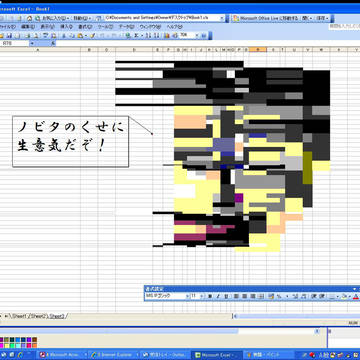
Task: Toggle Center alignment
Action: pos(244,296)
